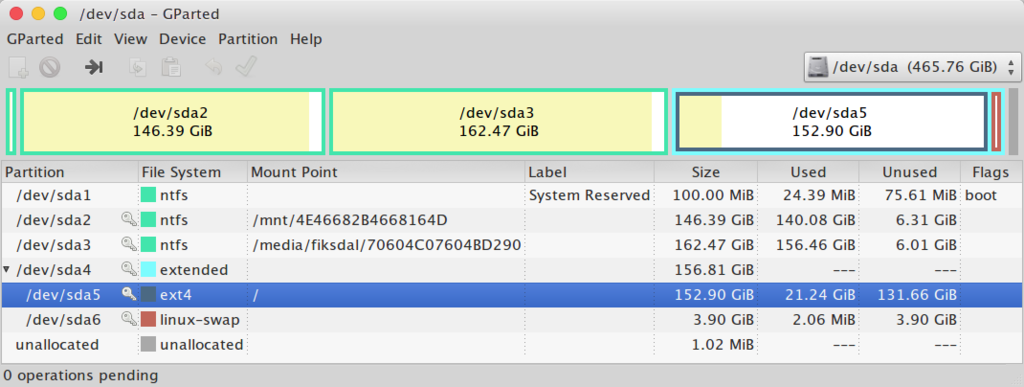The width and height of the screenshot is (1024, 387).
Task: Open the View menu
Action: point(130,39)
